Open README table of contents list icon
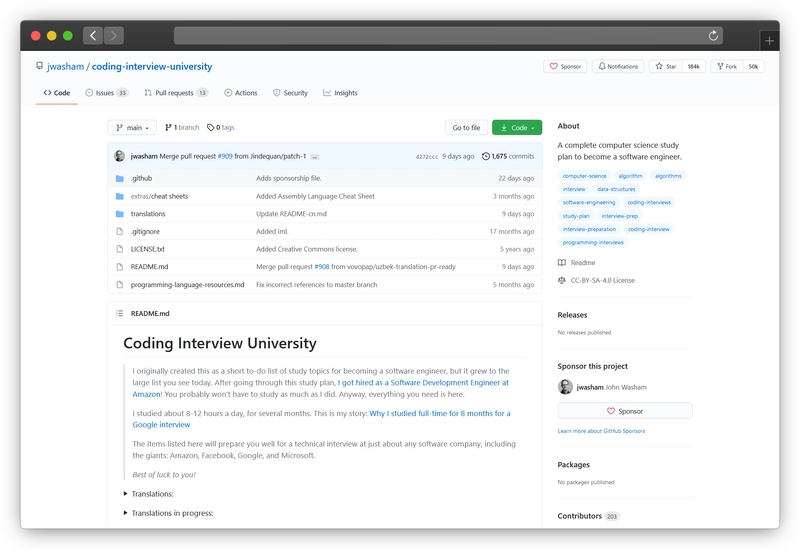 [x=119, y=313]
